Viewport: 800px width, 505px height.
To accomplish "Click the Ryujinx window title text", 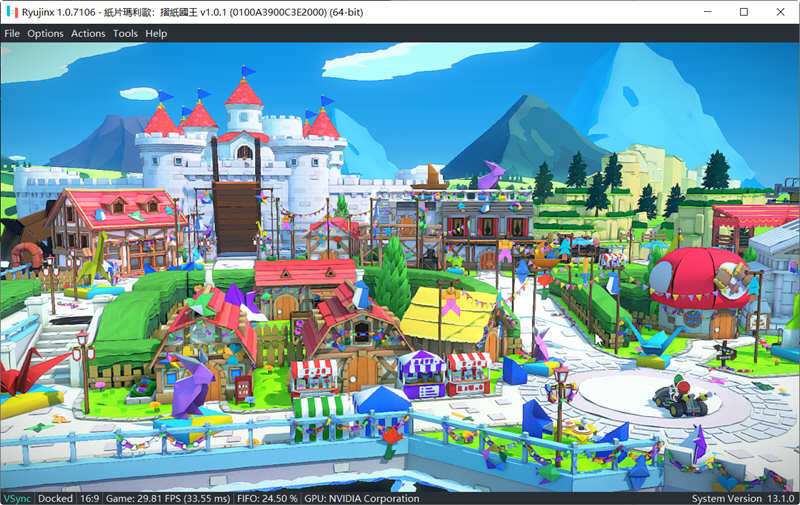I will (x=192, y=12).
